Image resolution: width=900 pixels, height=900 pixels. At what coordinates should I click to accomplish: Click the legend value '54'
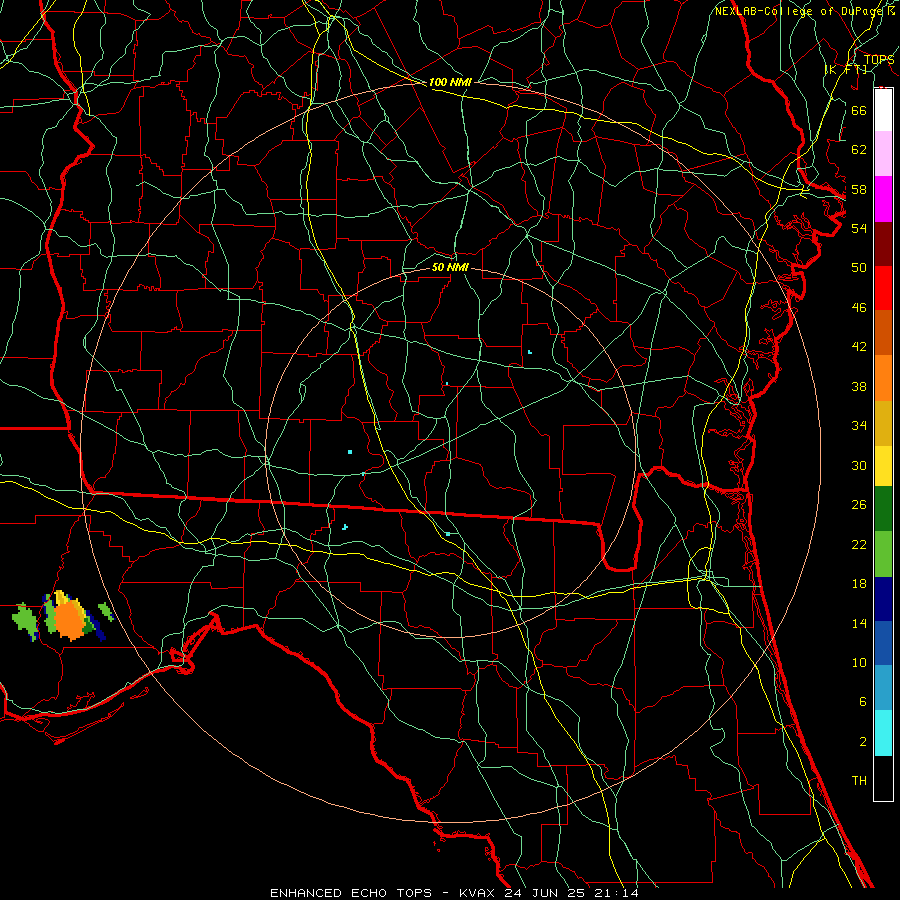tap(859, 228)
